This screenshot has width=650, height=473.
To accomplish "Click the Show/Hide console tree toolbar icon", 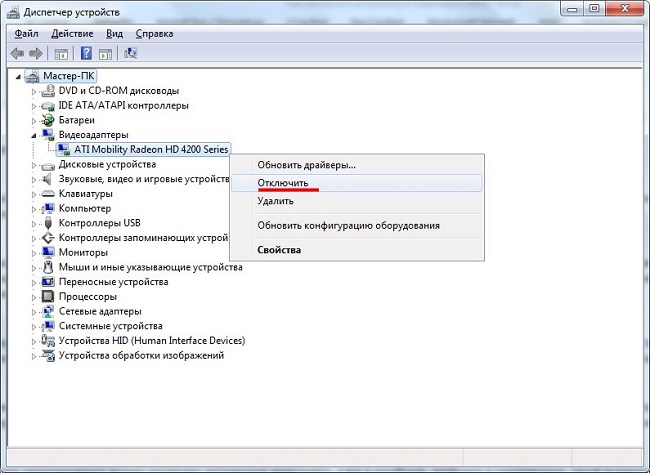I will tap(61, 53).
